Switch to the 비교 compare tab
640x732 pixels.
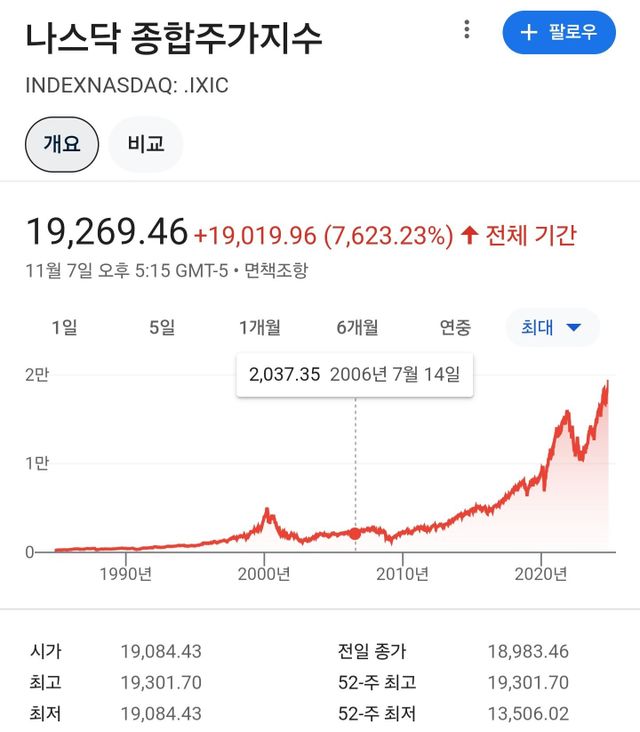146,144
